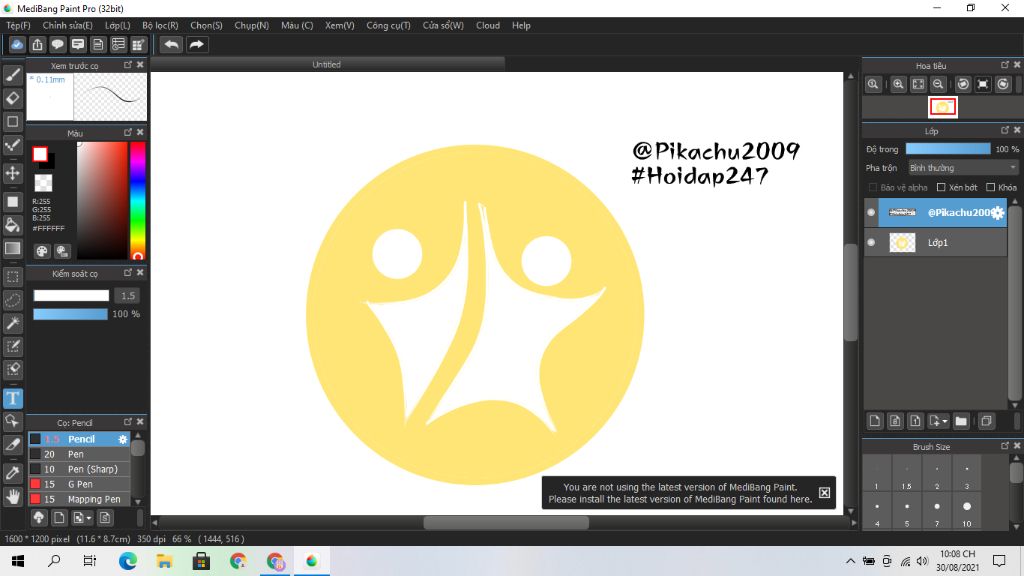Select the Mapping Pen brush

click(x=80, y=500)
